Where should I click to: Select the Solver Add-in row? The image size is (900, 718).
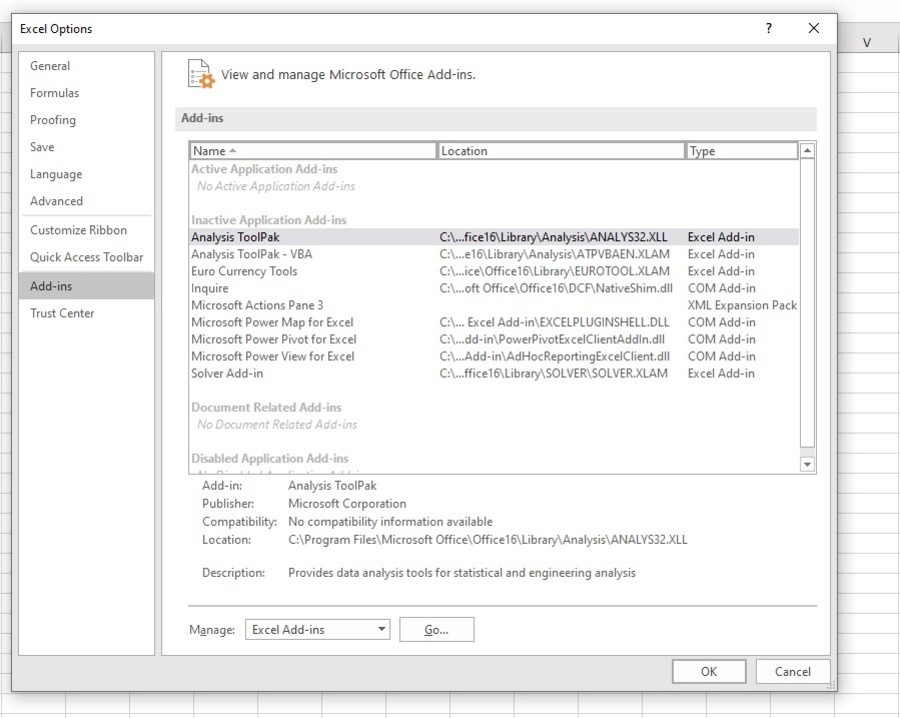click(494, 373)
